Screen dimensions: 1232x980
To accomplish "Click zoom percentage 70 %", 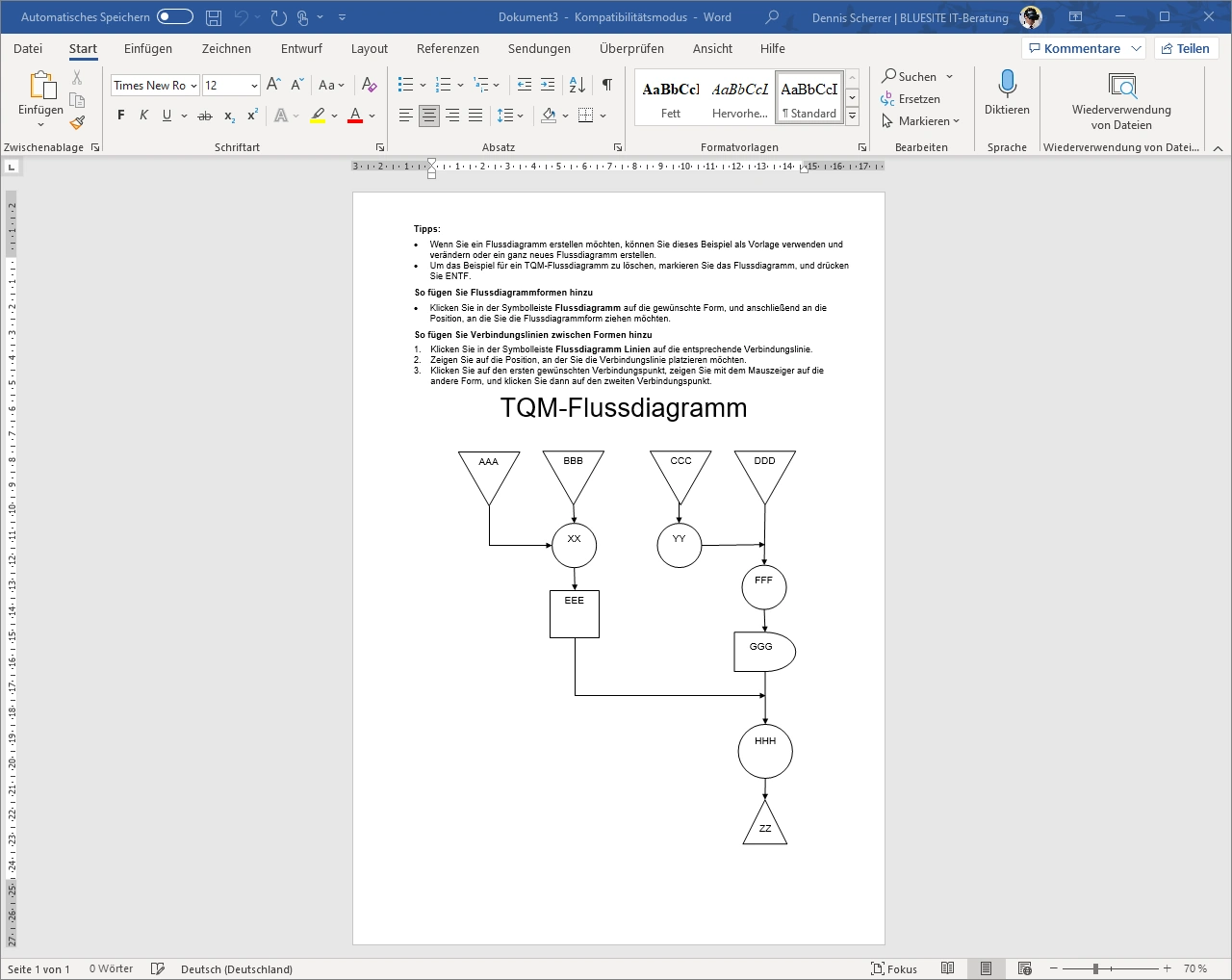I will 1195,968.
